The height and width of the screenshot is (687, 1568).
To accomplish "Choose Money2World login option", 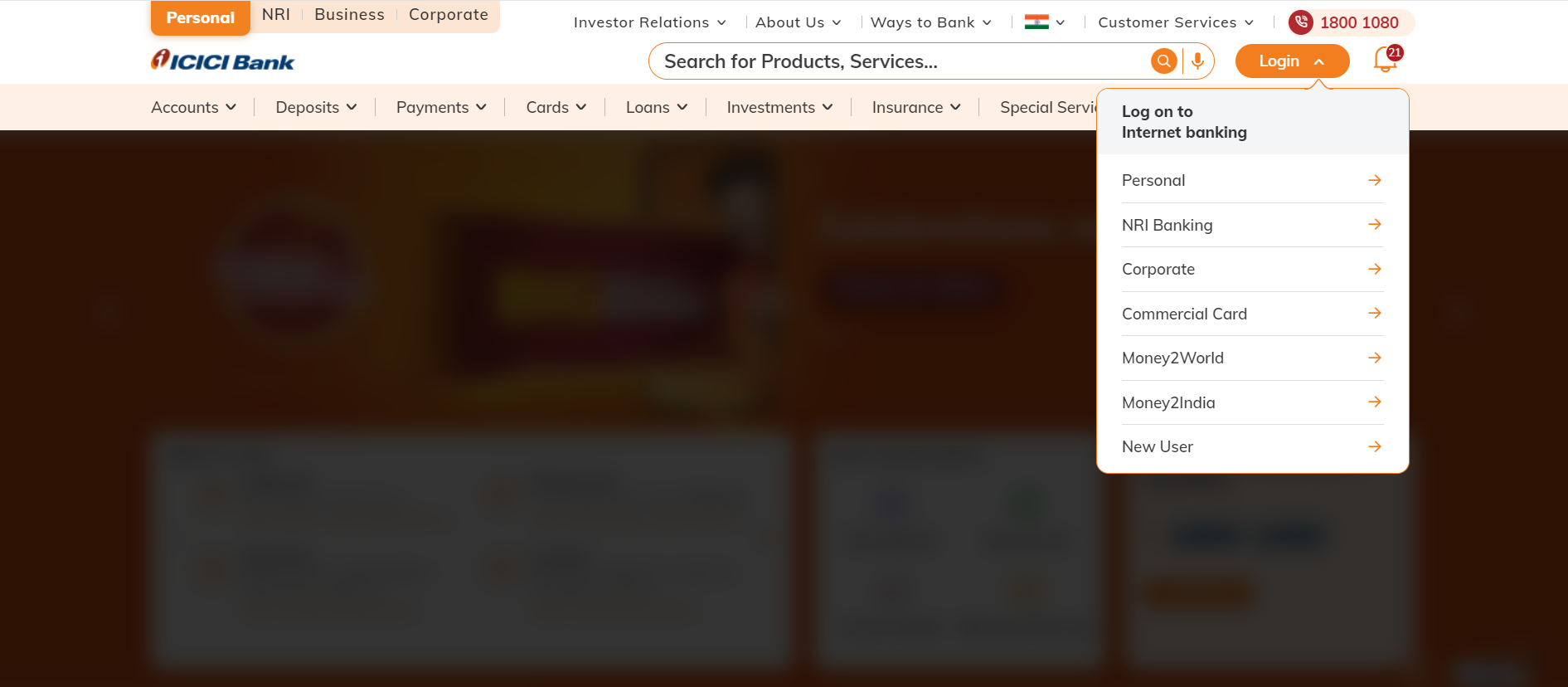I will tap(1252, 358).
